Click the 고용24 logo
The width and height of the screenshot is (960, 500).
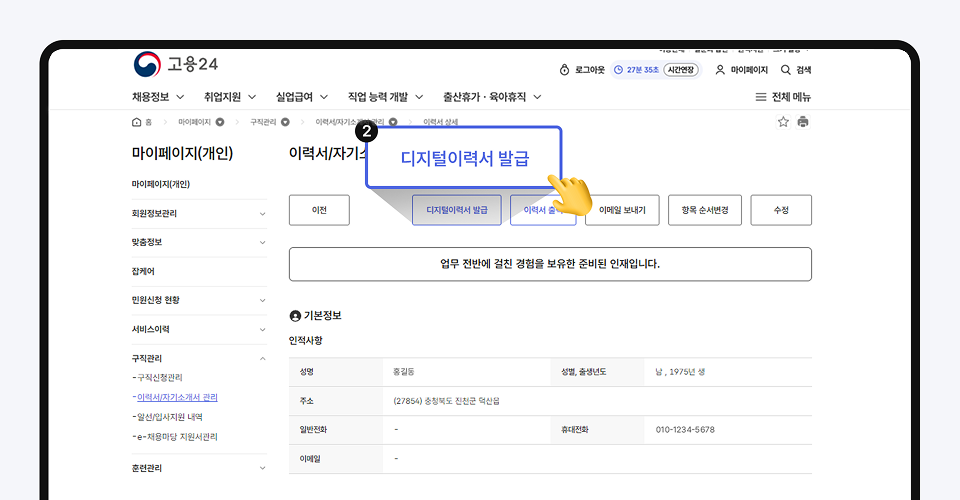[175, 64]
